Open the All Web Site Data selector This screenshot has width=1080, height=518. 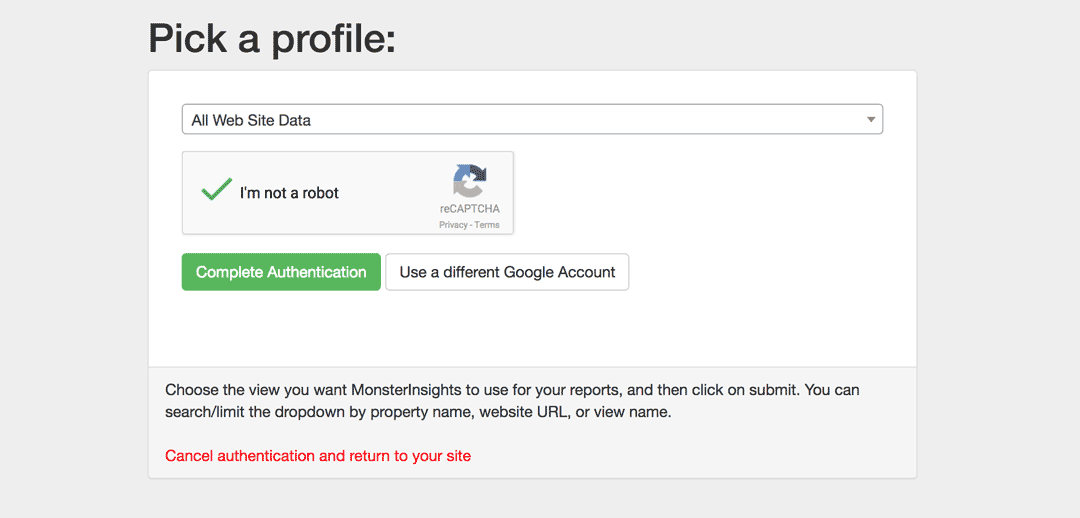[x=531, y=120]
